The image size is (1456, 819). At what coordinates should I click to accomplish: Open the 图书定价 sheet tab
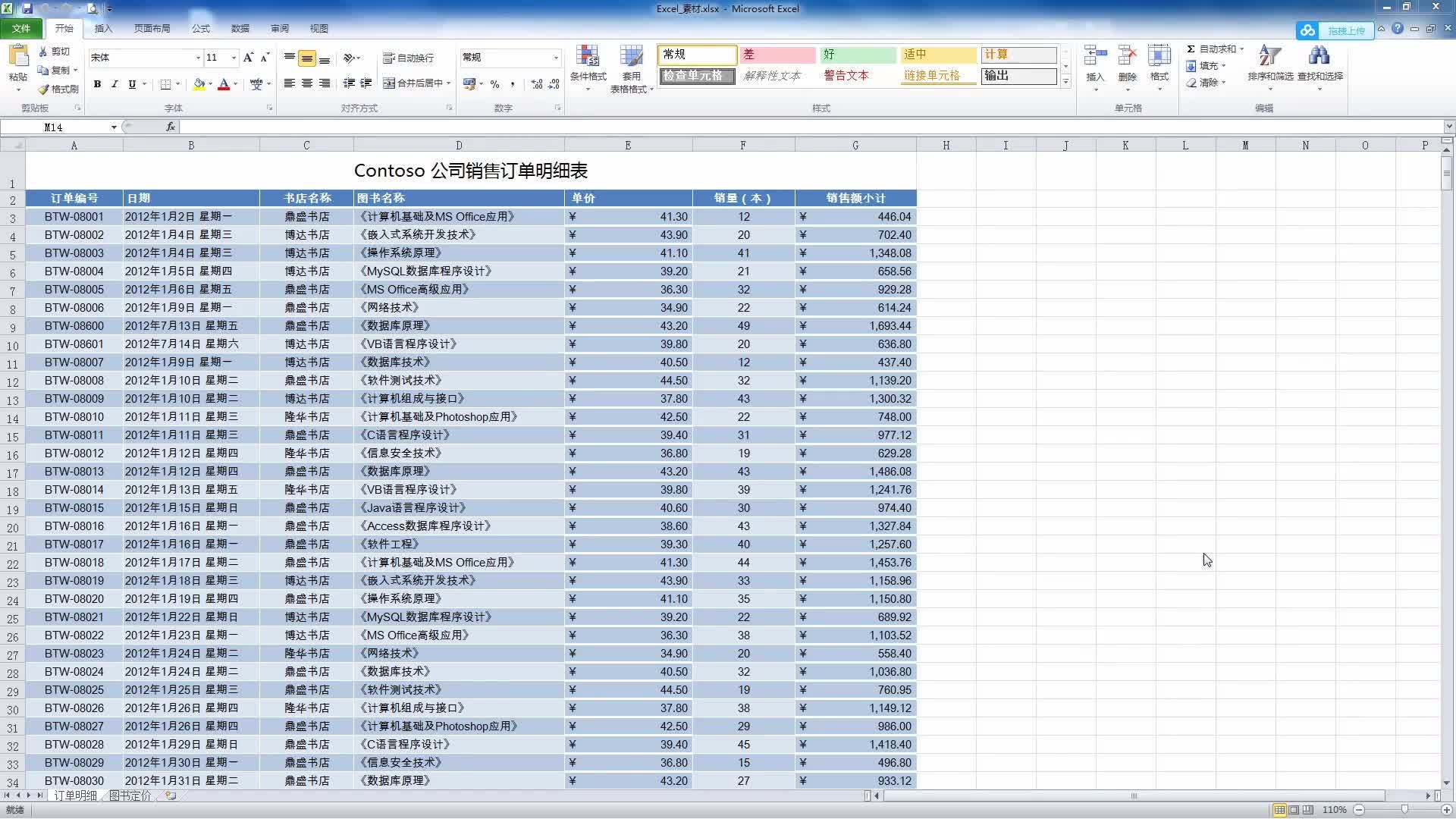pos(130,795)
